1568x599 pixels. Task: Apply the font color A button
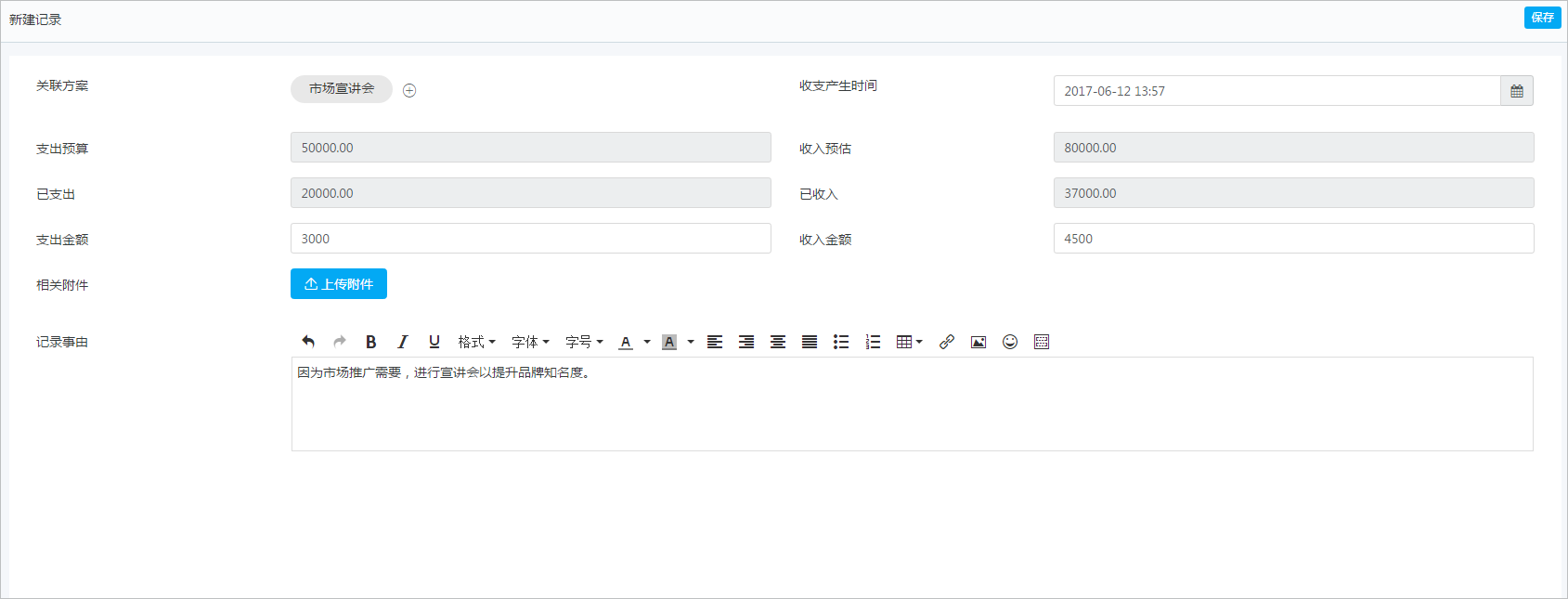pos(626,342)
